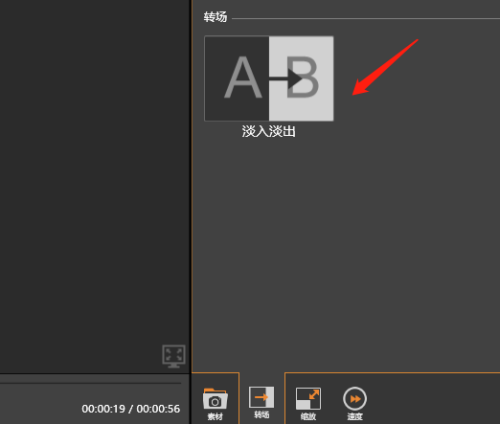Click the dark A half of transition preview
Screen dimensions: 500x424
(x=237, y=78)
